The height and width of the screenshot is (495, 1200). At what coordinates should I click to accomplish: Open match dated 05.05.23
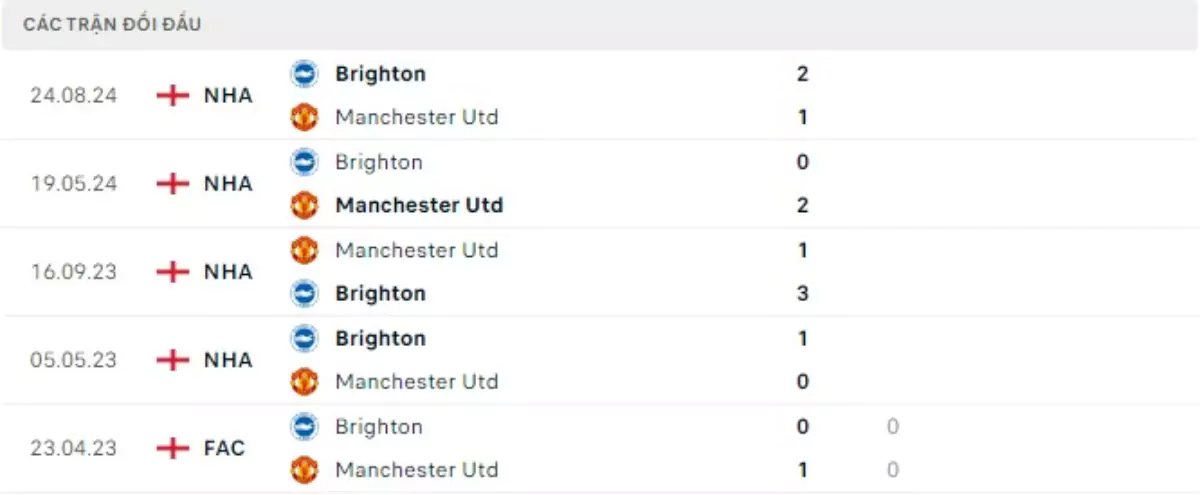coord(73,360)
